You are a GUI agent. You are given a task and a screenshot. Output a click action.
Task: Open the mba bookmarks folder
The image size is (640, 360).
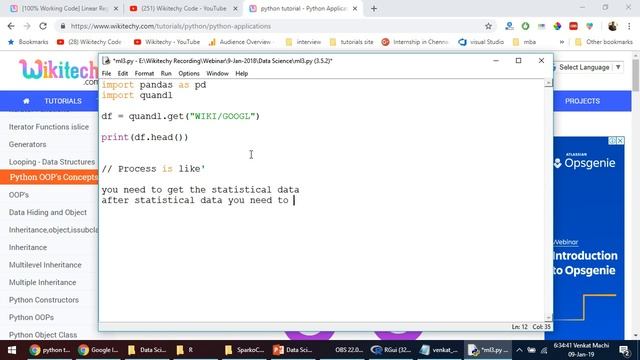(524, 42)
